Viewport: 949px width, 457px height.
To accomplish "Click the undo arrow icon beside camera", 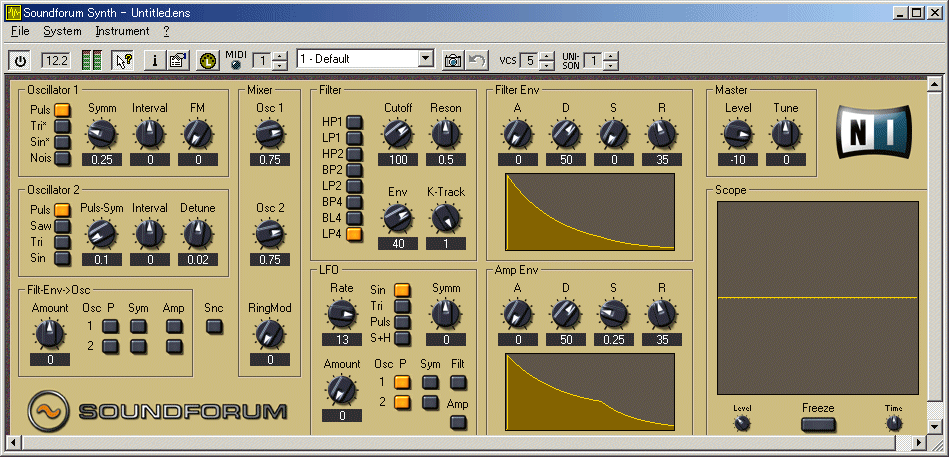I will [477, 60].
